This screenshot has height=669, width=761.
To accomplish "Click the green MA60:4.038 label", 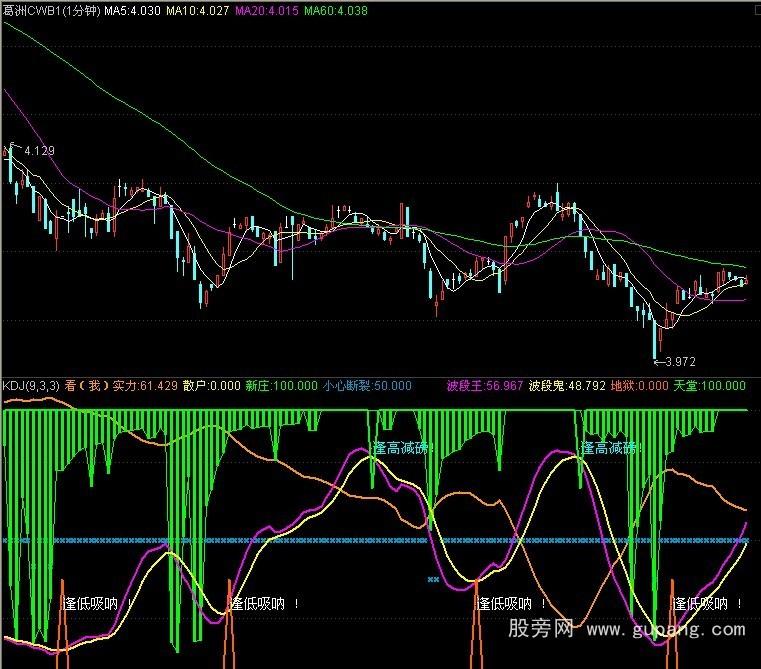I will tap(335, 11).
